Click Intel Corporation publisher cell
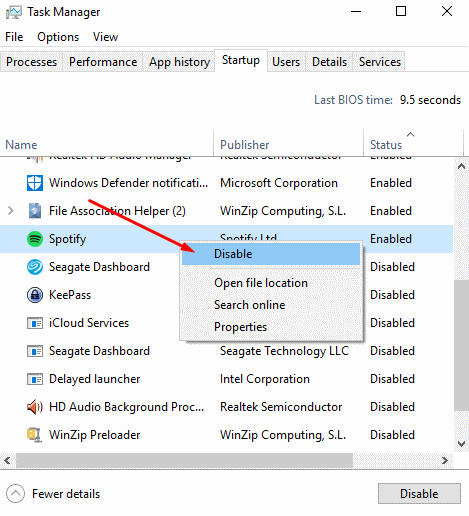This screenshot has height=516, width=469. 265,379
